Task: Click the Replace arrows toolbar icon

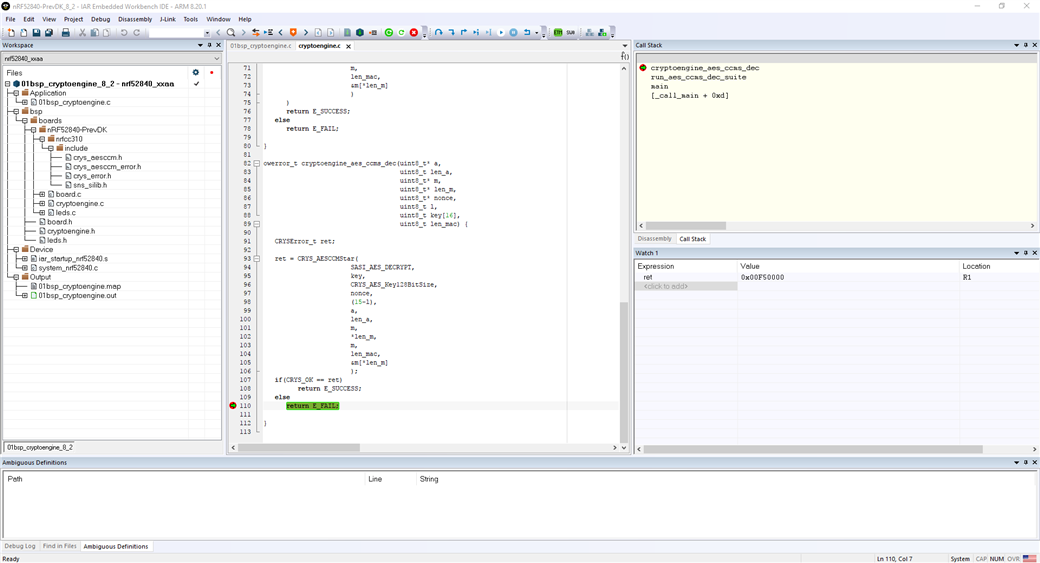Action: (255, 32)
